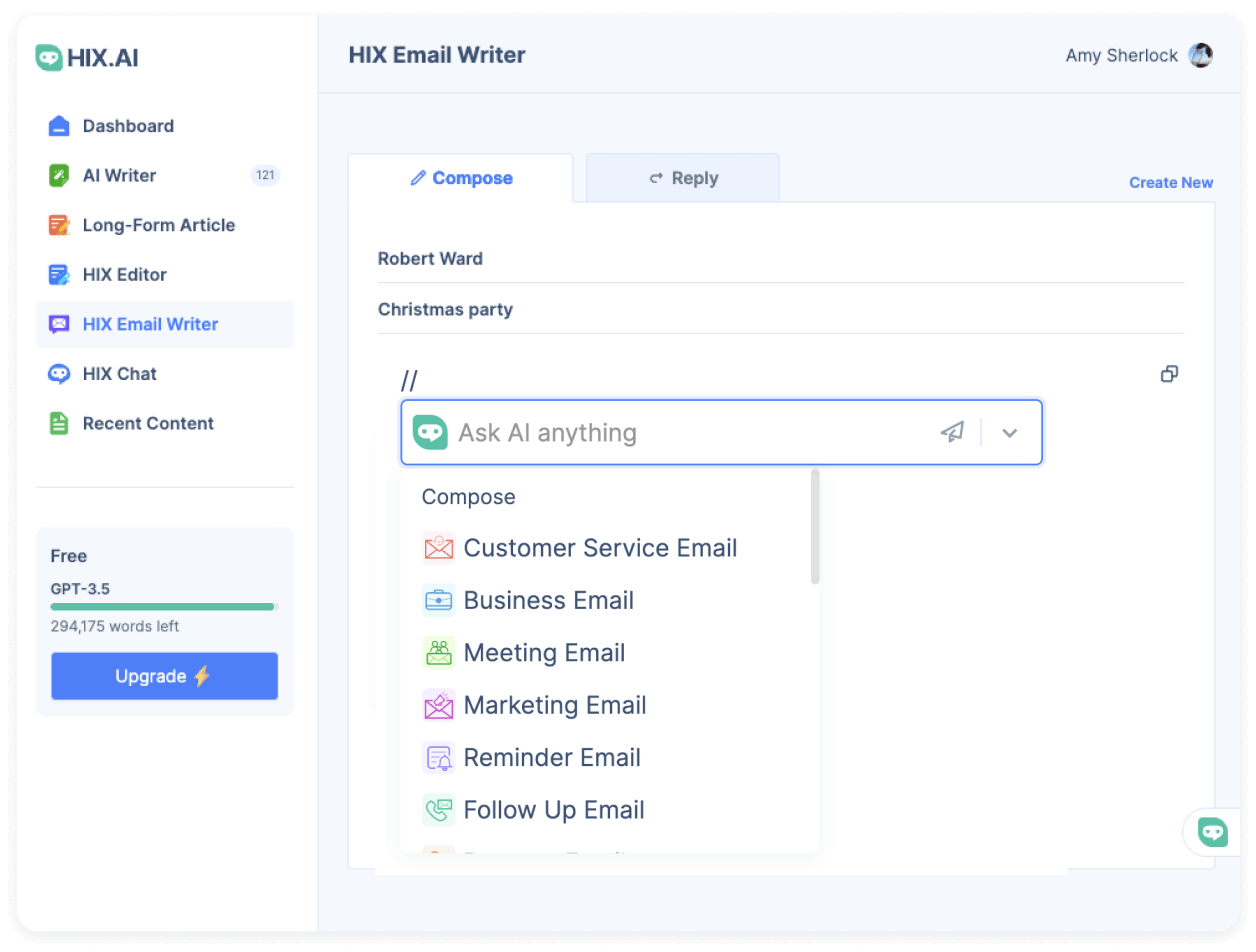Click the Customer Service Email envelope icon
The height and width of the screenshot is (952, 1256).
[438, 548]
